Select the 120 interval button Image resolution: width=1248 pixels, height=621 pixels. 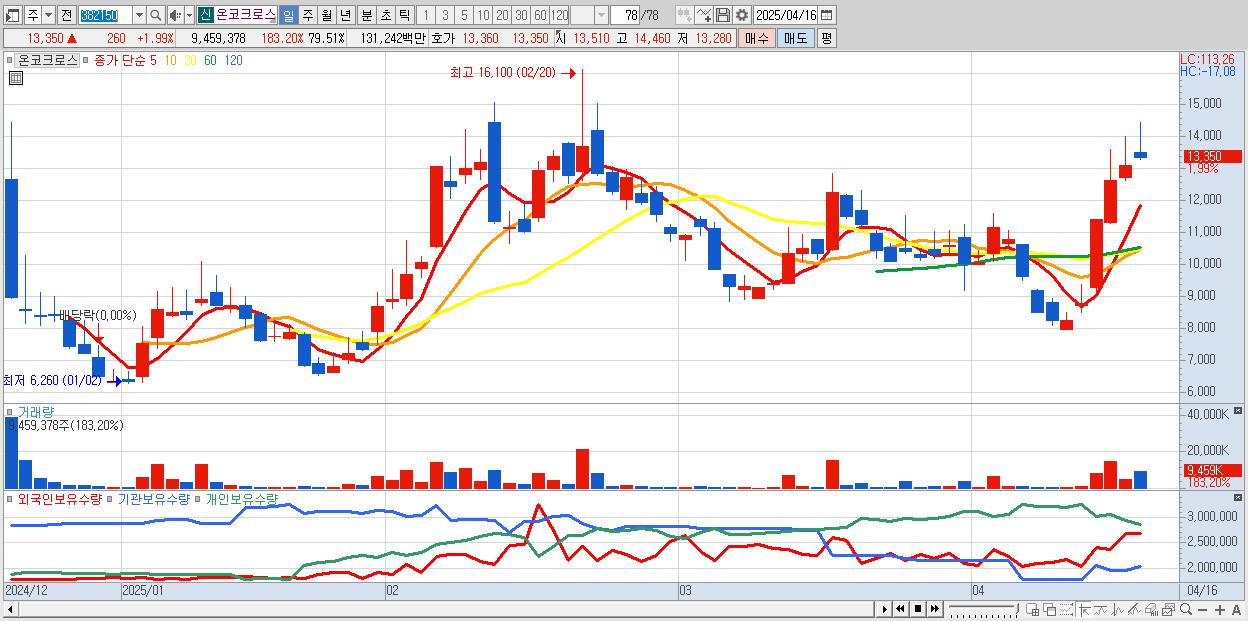(x=560, y=15)
